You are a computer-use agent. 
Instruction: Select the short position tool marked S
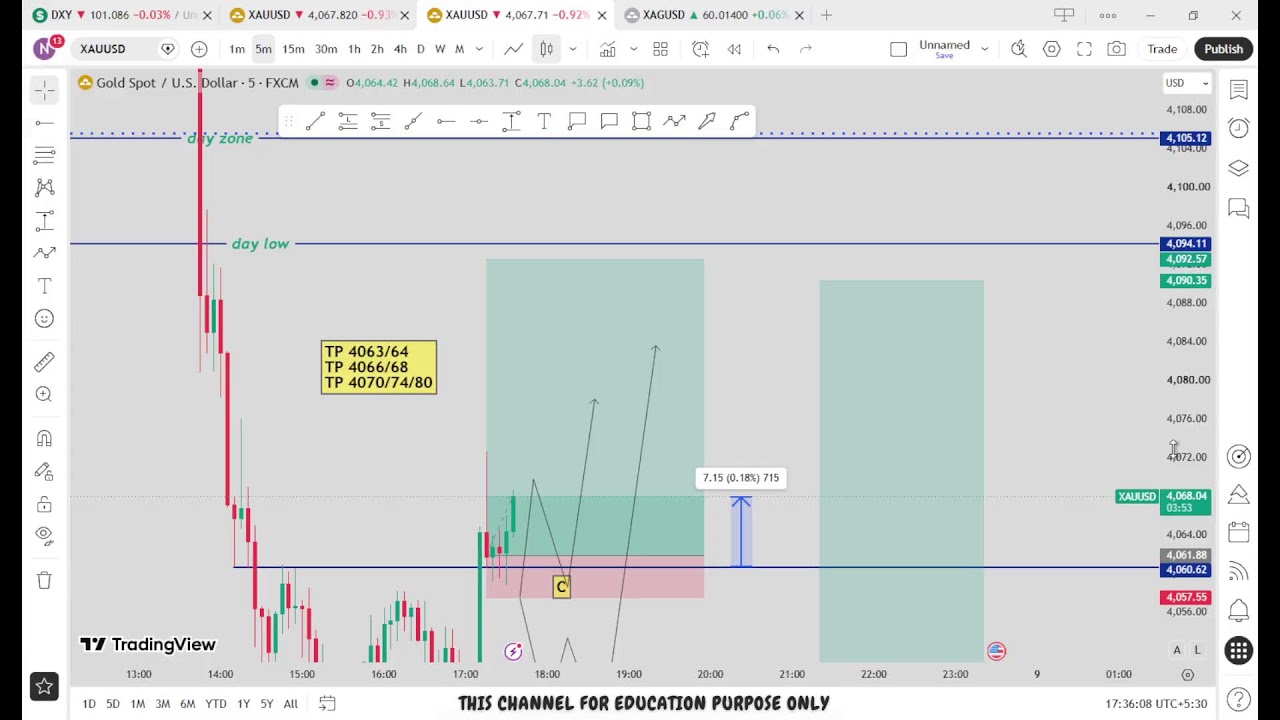tap(380, 122)
